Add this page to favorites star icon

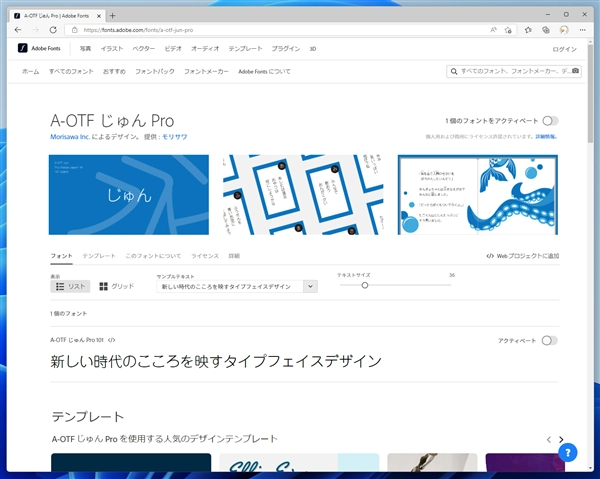[508, 30]
